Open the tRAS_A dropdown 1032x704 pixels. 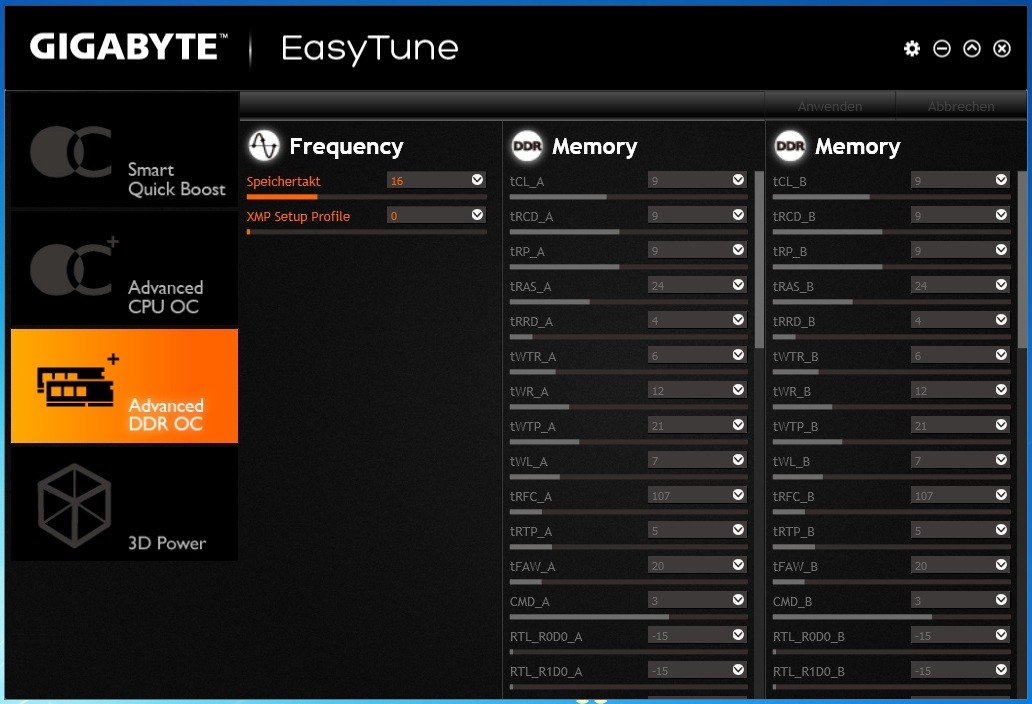tap(738, 284)
